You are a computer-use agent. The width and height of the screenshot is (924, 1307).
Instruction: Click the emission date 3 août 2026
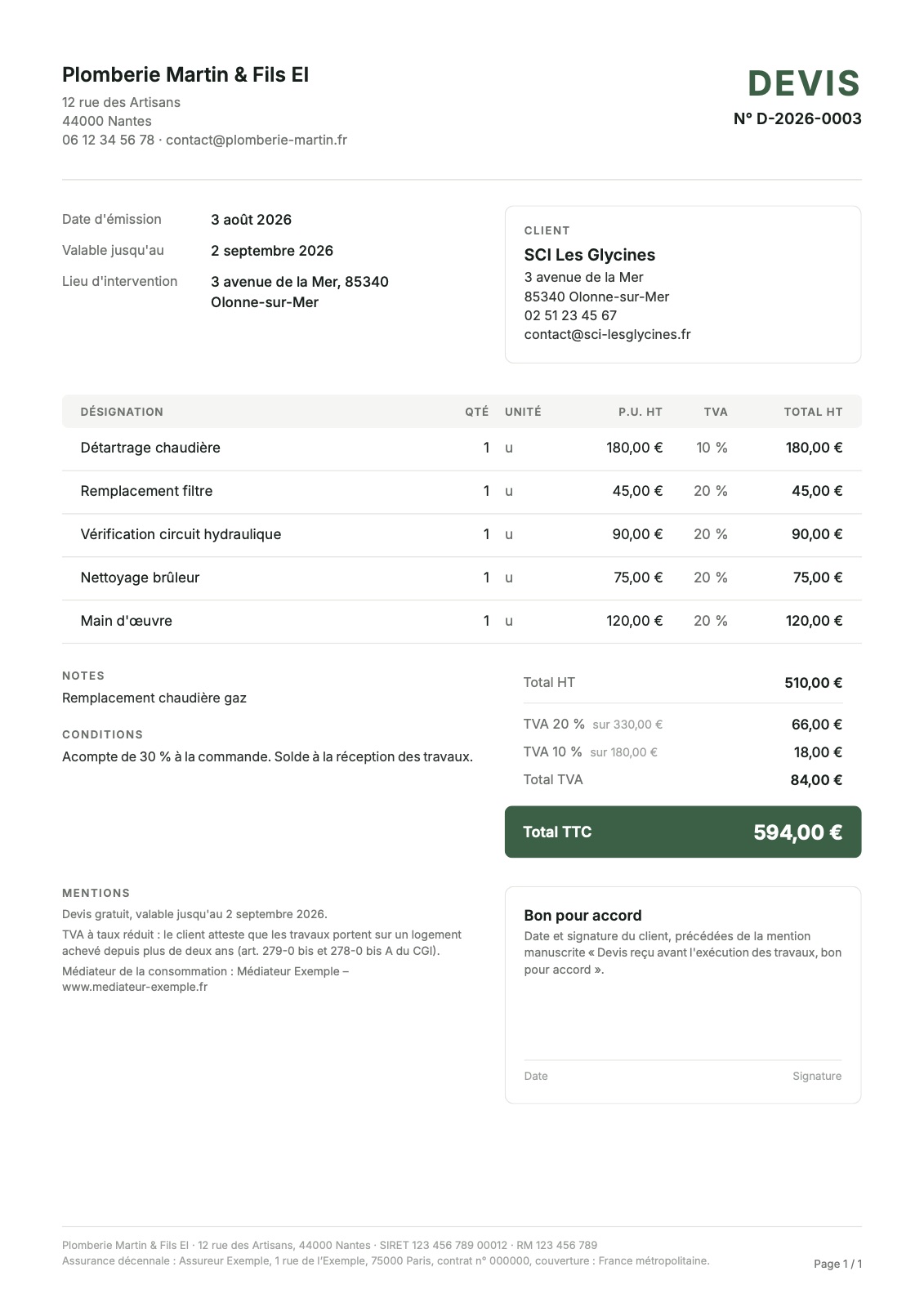coord(252,220)
